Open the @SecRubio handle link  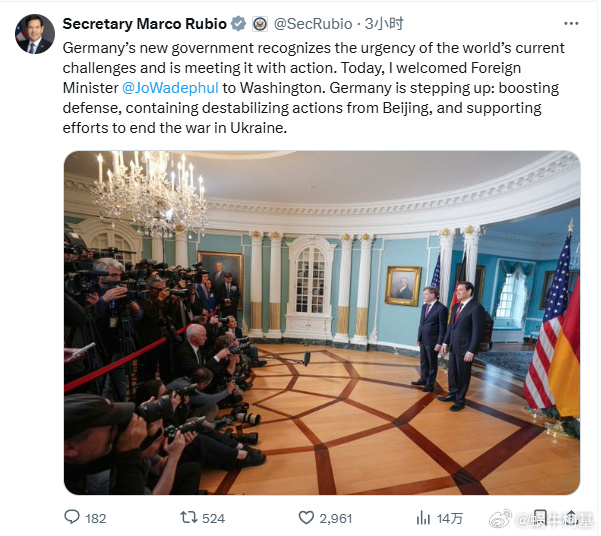(313, 24)
